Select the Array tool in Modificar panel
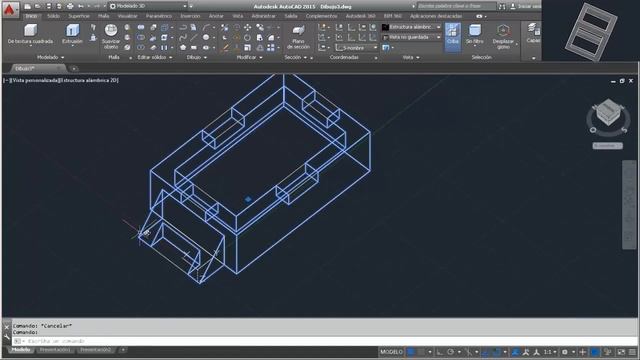 click(x=271, y=48)
